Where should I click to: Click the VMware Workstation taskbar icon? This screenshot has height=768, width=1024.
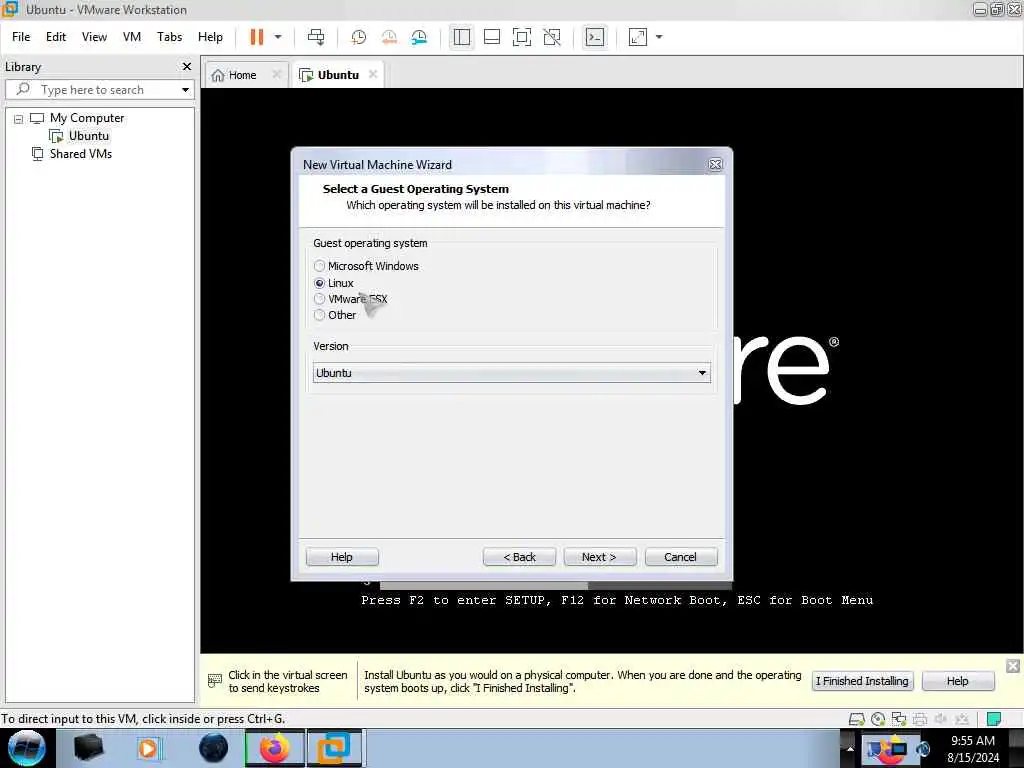[334, 748]
